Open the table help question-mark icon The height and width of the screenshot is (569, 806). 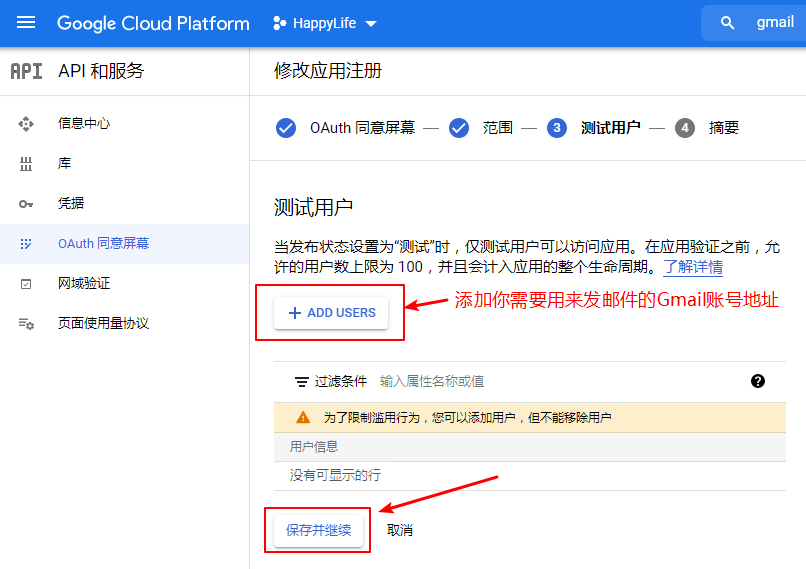point(757,381)
